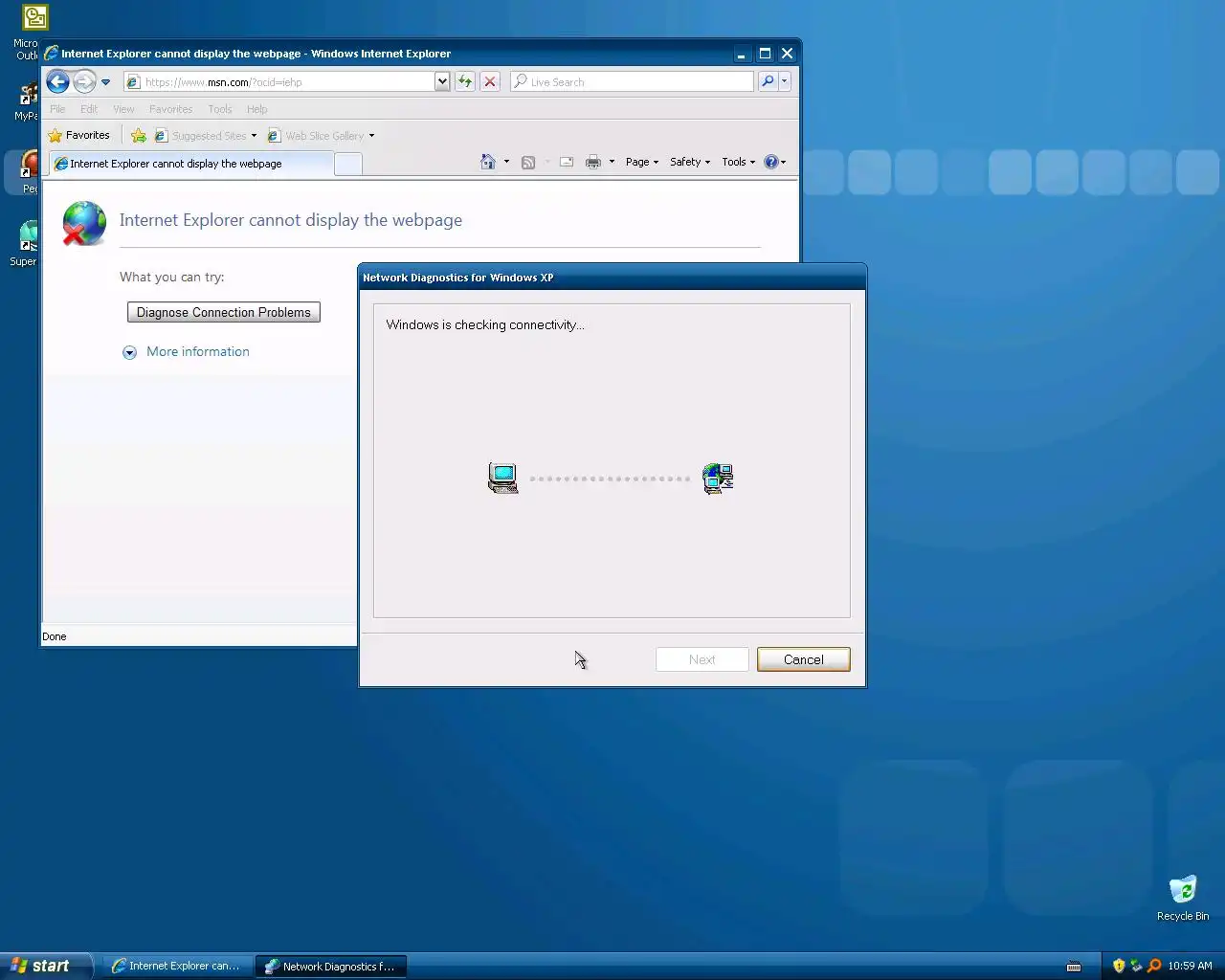The height and width of the screenshot is (980, 1225).
Task: Click Cancel in Network Diagnostics dialog
Action: 804,659
